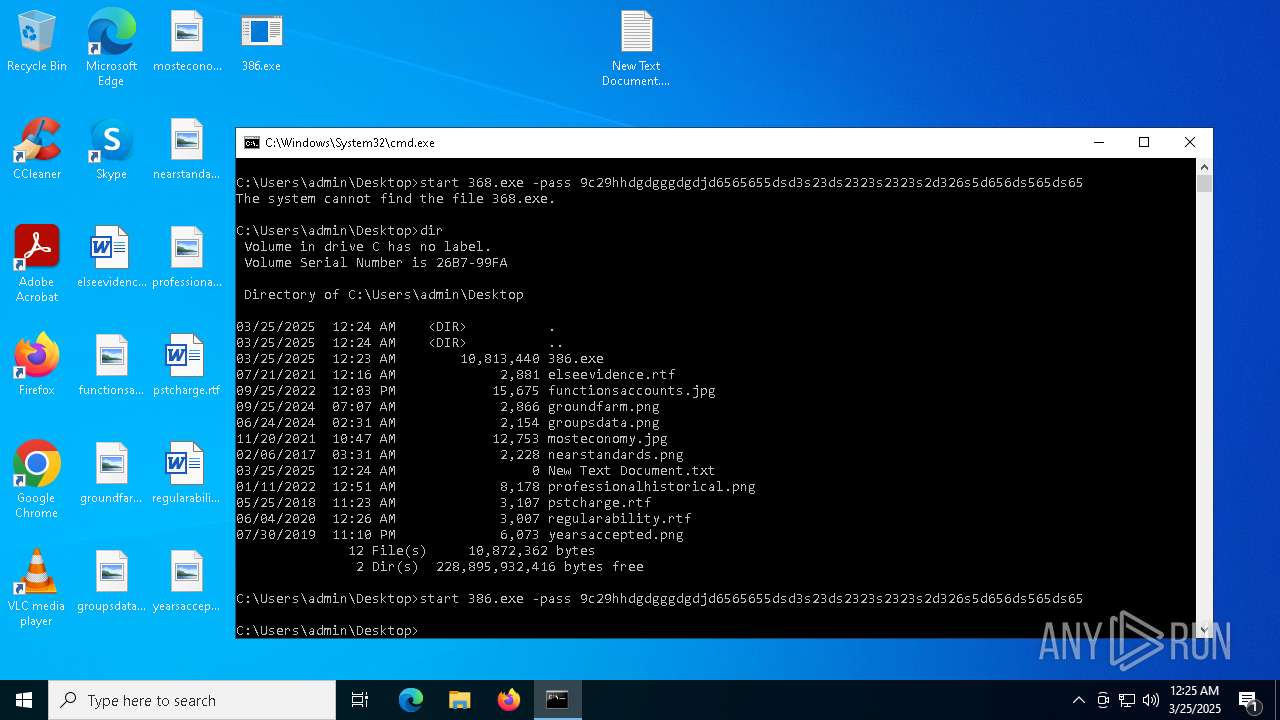Click 'groundfarm.png' in the dir output
Image resolution: width=1280 pixels, height=720 pixels.
point(604,407)
